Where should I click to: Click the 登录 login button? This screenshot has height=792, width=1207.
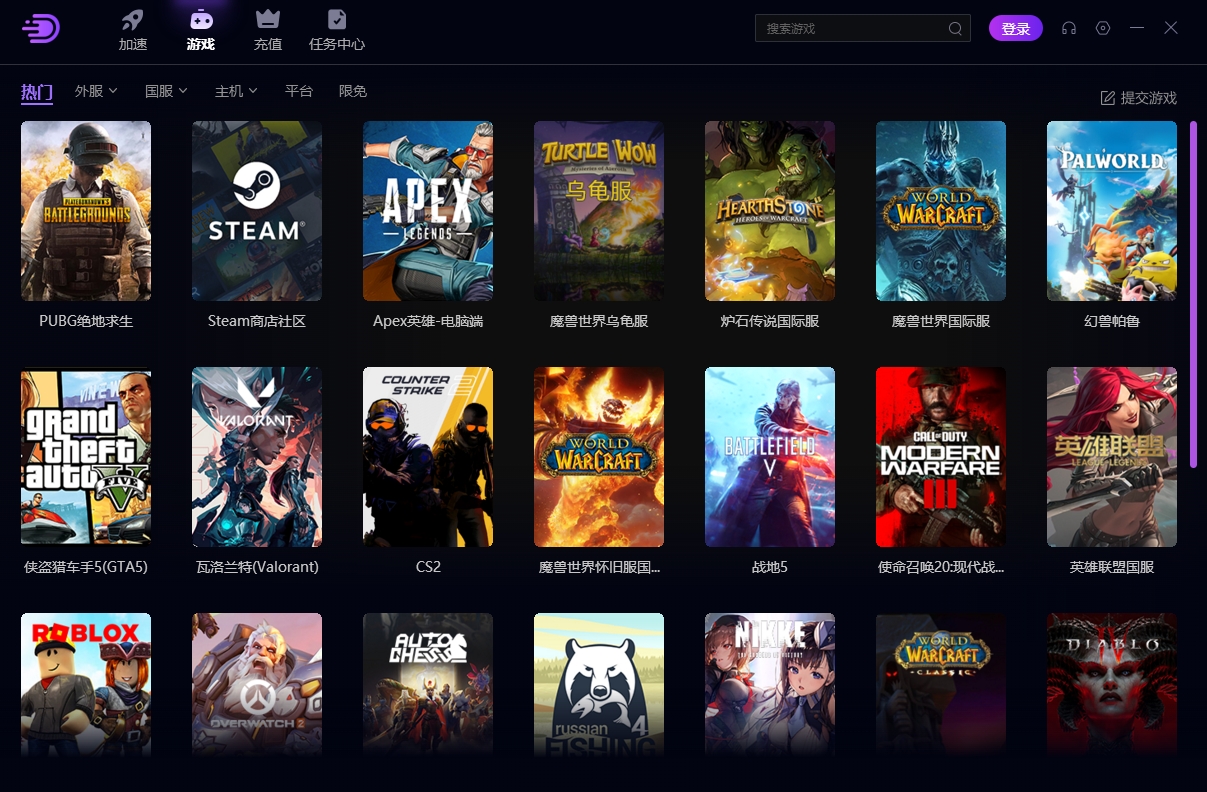1016,28
